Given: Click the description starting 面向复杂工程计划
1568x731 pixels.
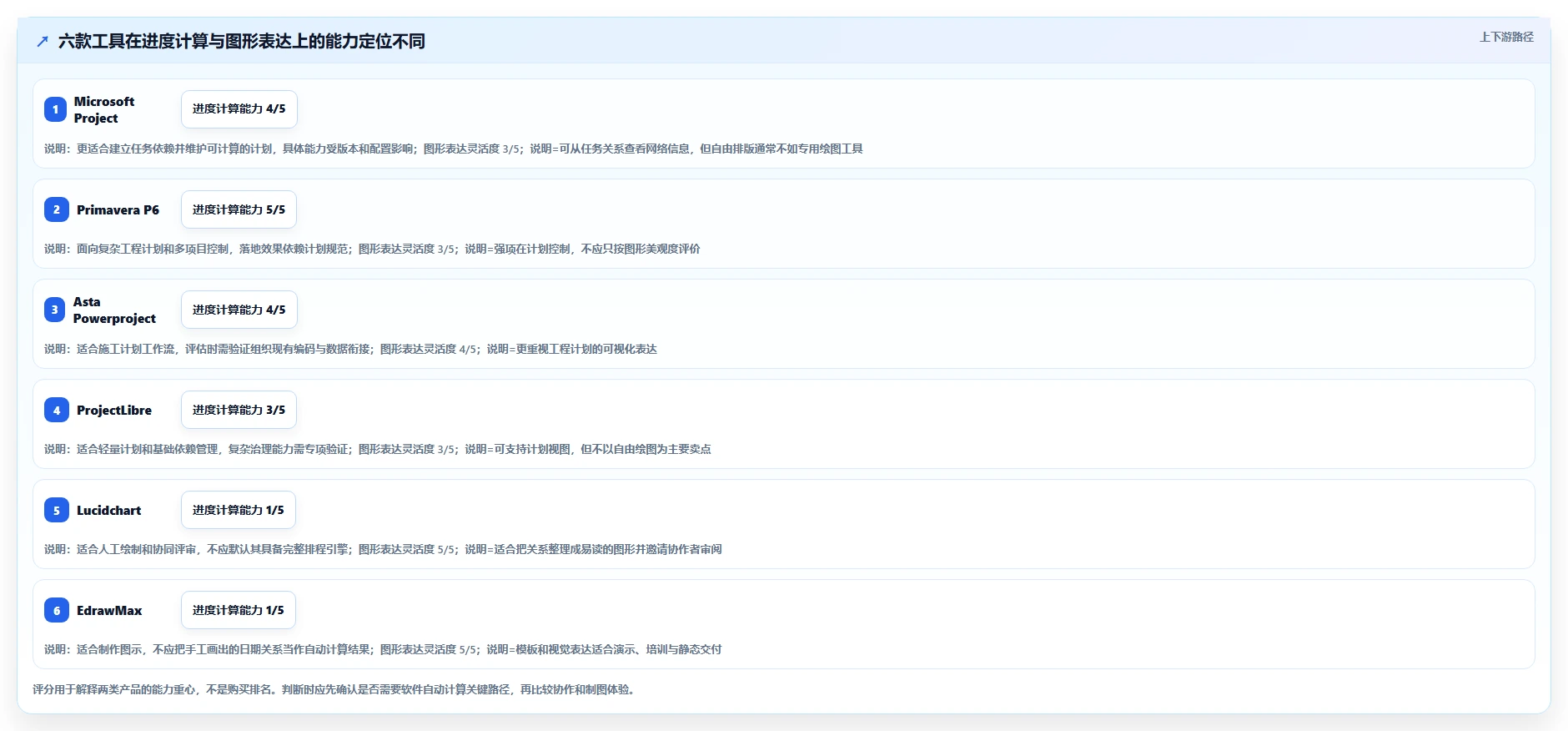Looking at the screenshot, I should click(372, 249).
